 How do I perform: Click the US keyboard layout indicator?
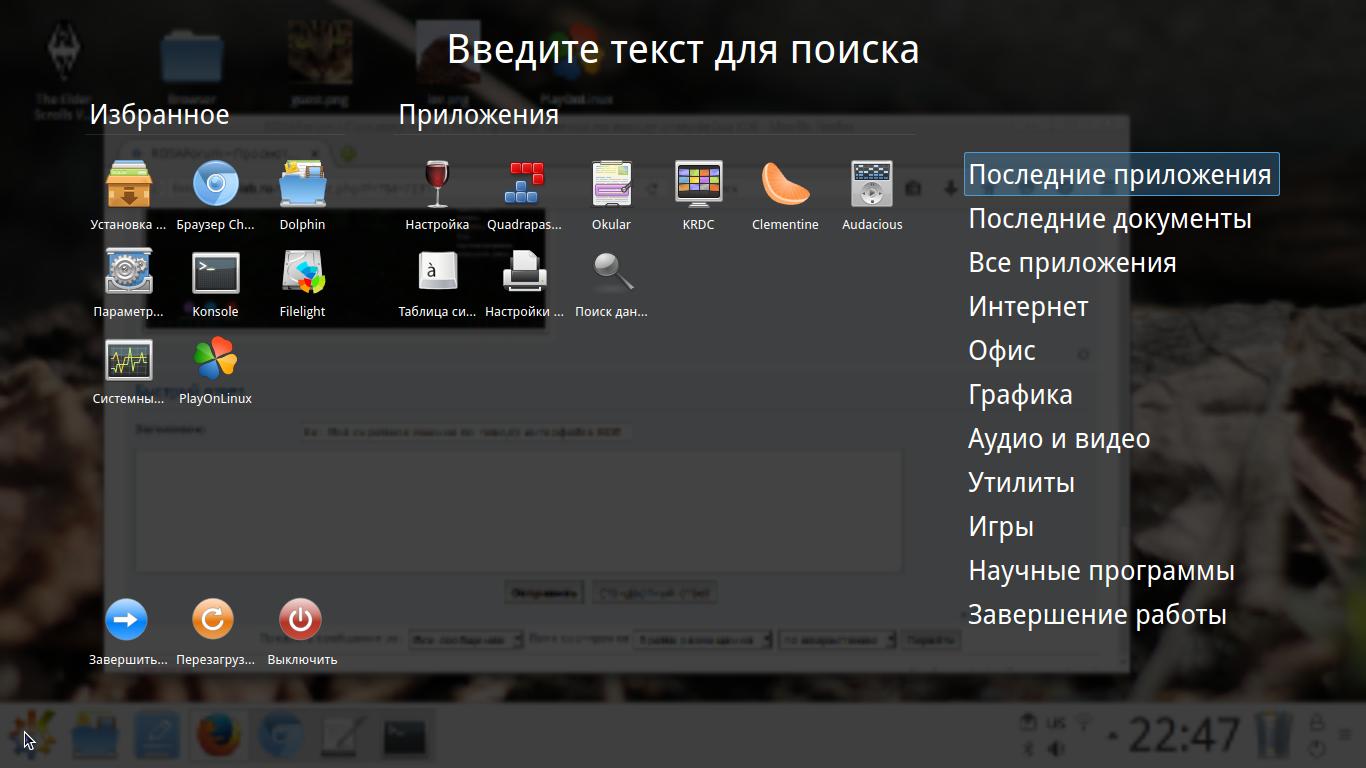click(1055, 723)
